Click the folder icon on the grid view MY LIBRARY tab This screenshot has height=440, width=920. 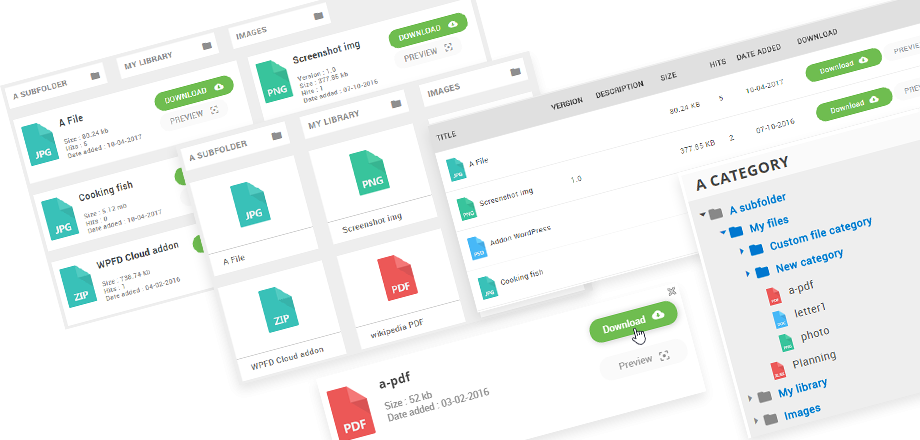point(396,104)
